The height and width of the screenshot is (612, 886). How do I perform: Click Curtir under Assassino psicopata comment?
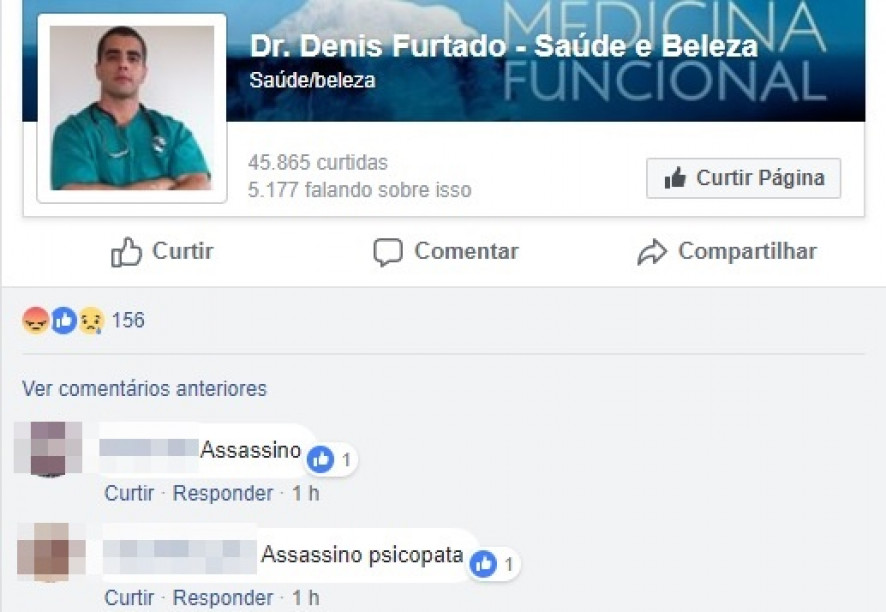(129, 597)
